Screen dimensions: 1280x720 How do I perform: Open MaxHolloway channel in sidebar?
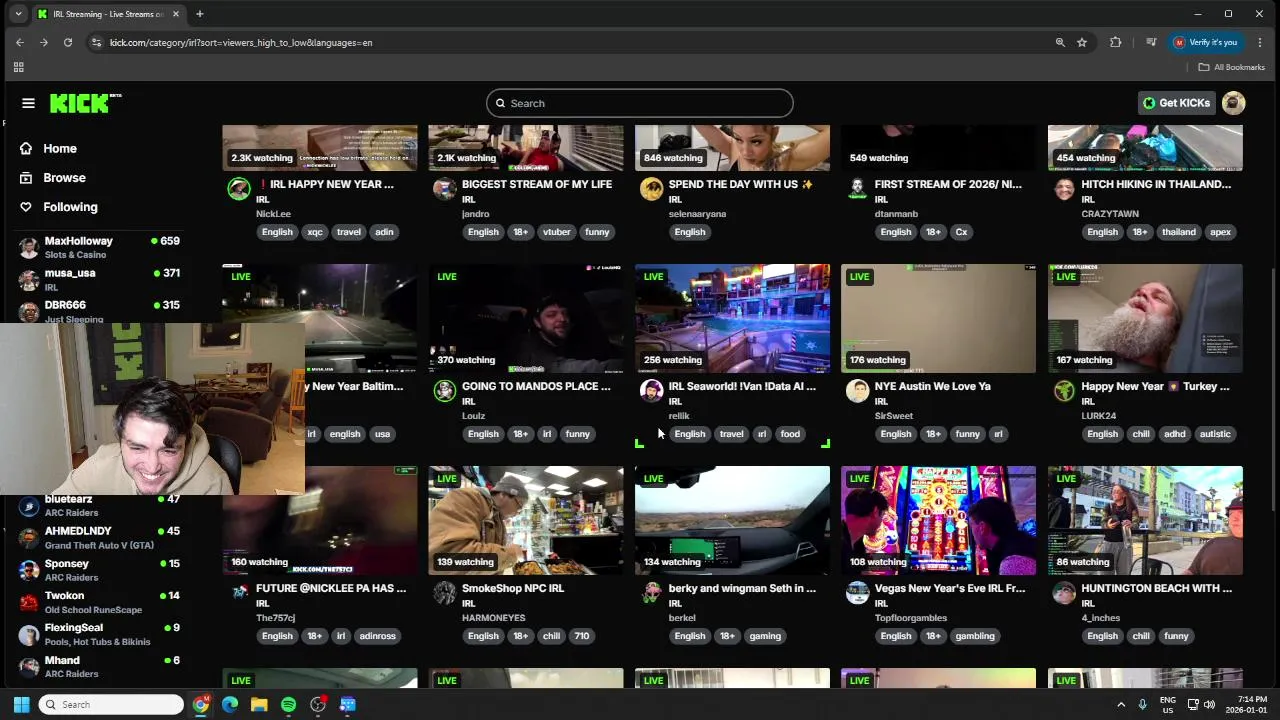(x=99, y=247)
